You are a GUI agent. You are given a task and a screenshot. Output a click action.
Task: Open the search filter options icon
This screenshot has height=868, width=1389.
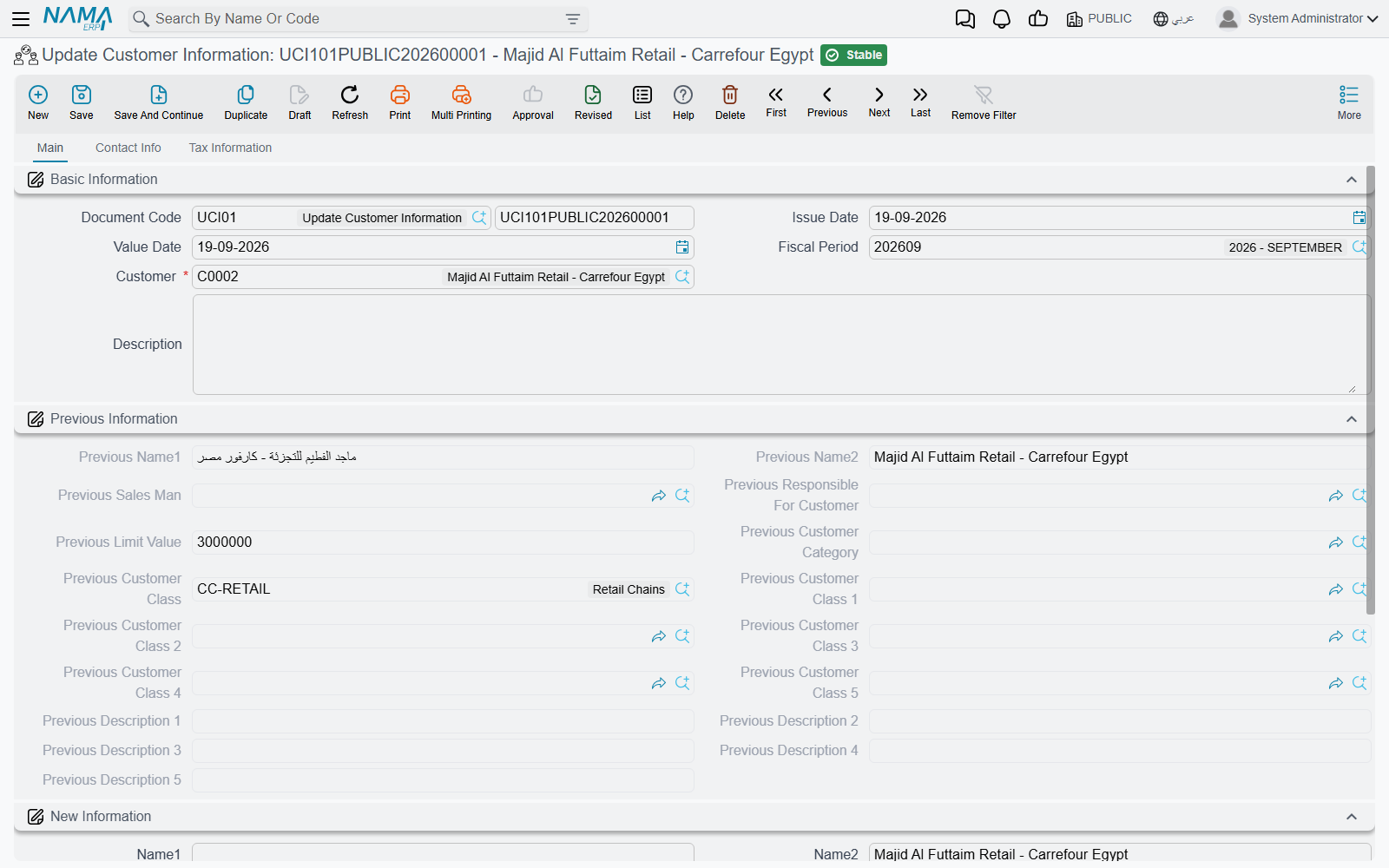point(573,19)
